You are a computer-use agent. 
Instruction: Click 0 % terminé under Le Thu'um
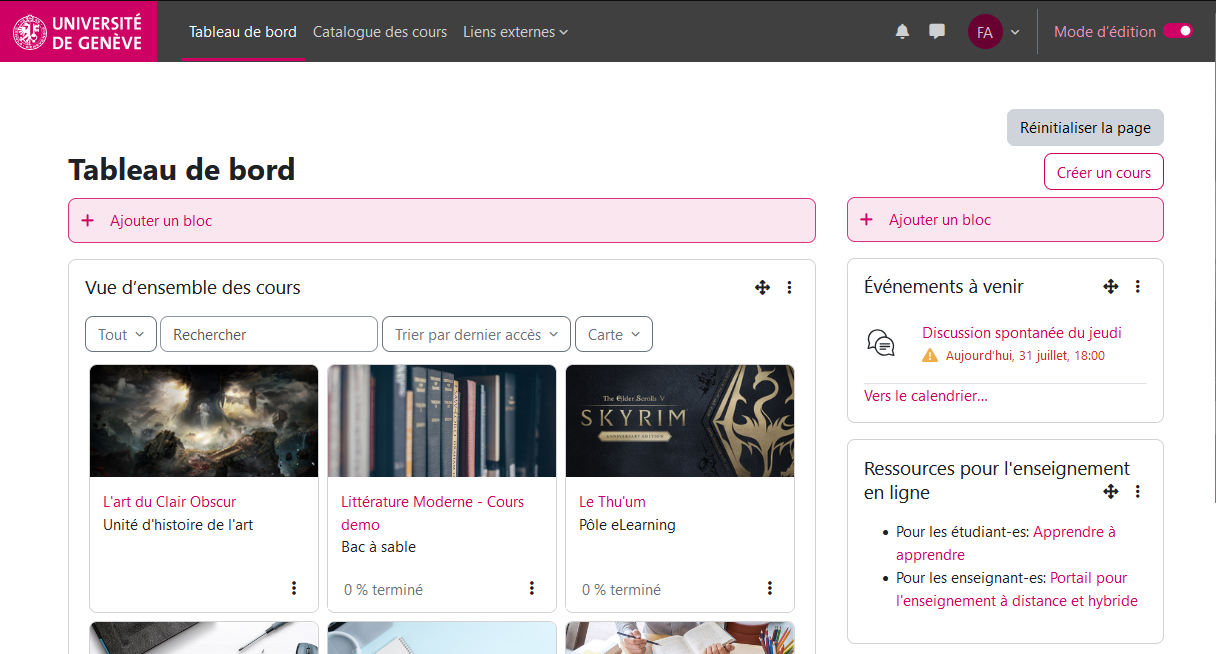click(x=621, y=590)
